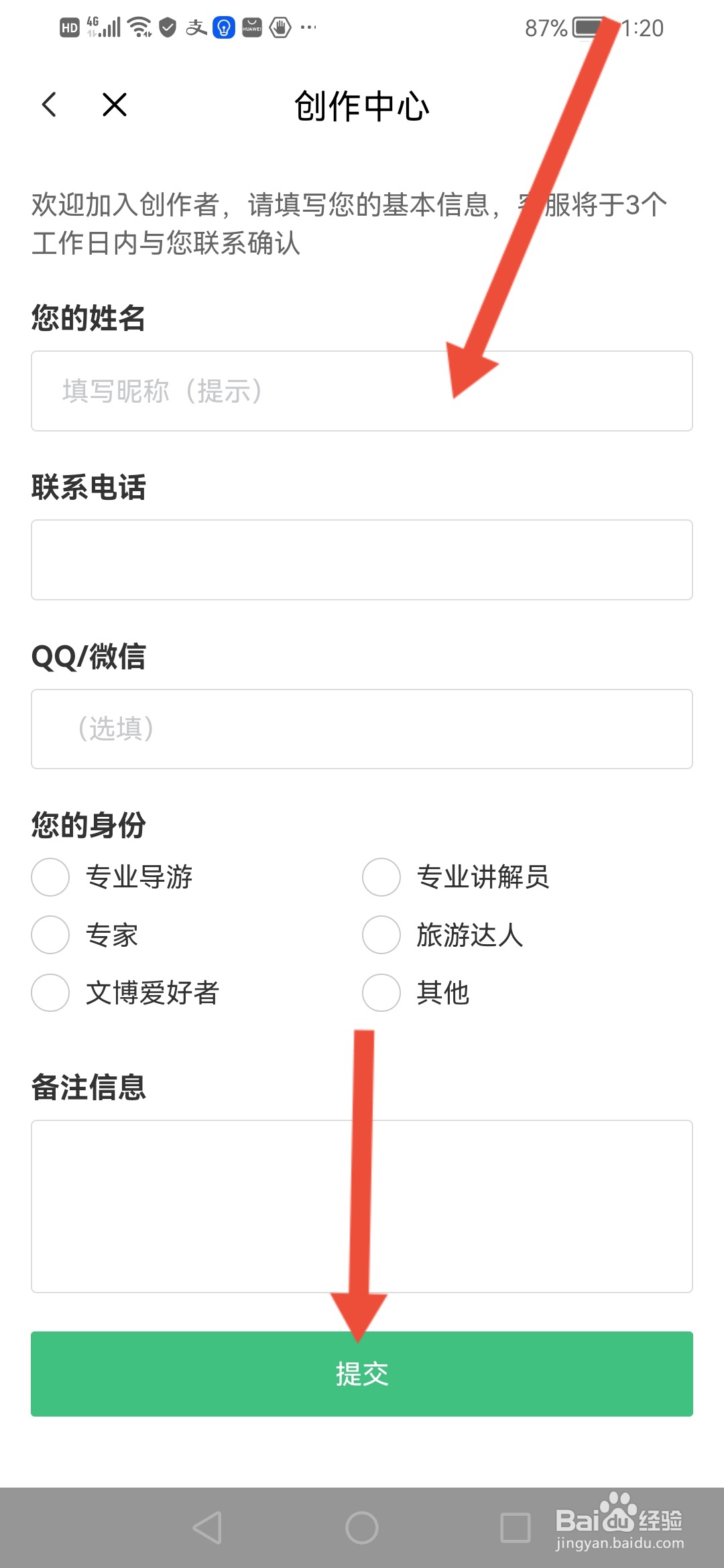Tap the blue lightbulb notification icon
The height and width of the screenshot is (1568, 724).
224,27
